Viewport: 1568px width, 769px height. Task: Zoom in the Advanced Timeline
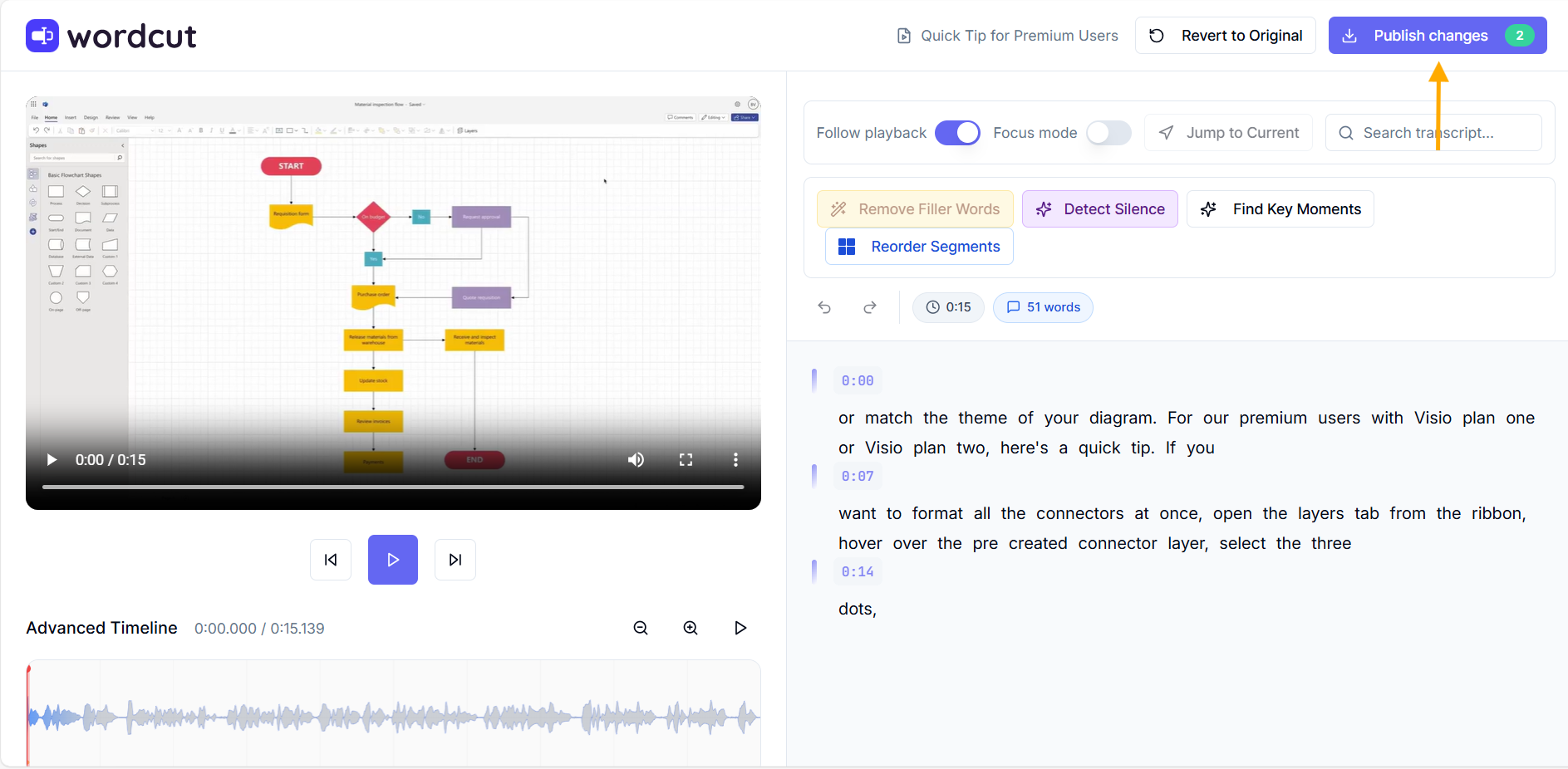tap(691, 628)
